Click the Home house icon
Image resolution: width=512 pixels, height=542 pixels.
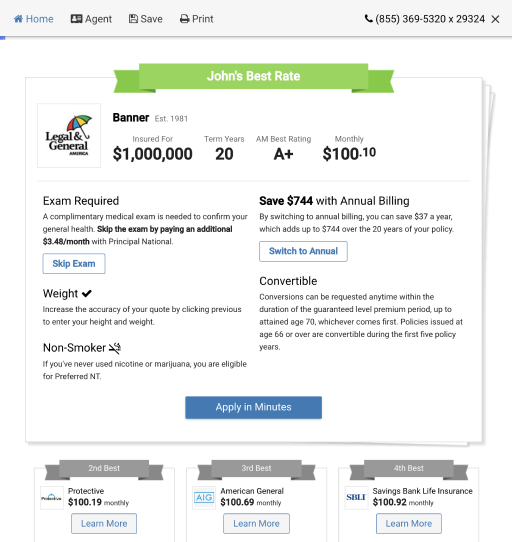pos(18,19)
